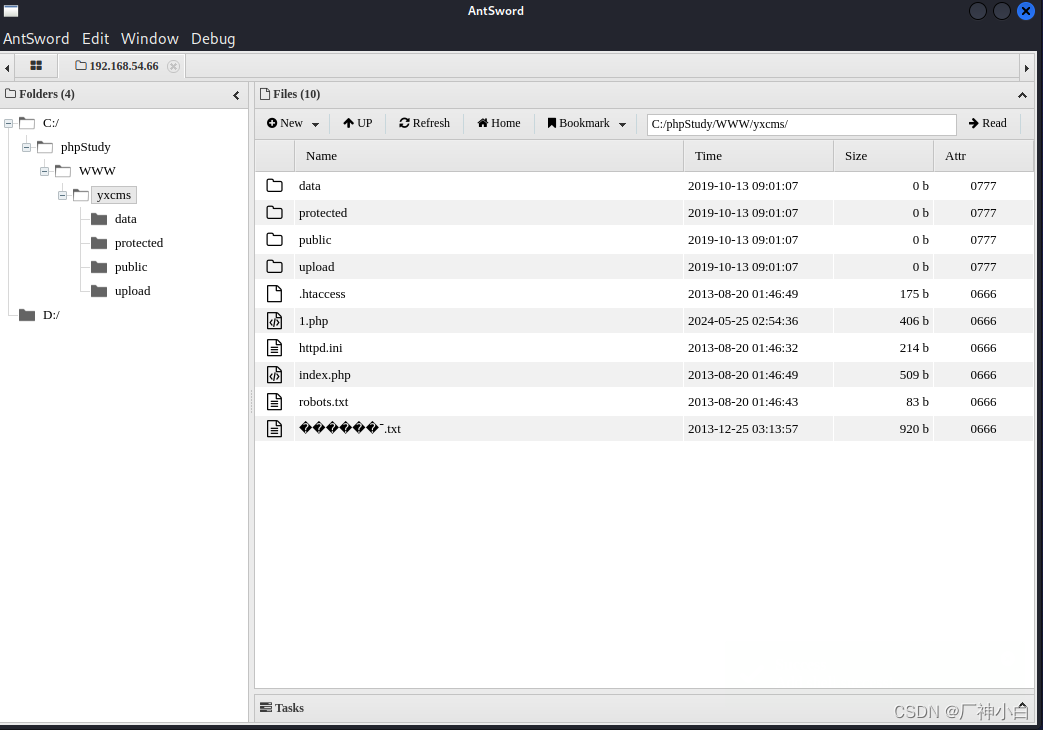
Task: Click timestamp 2024-05-25 02:54:36
Action: click(x=743, y=321)
